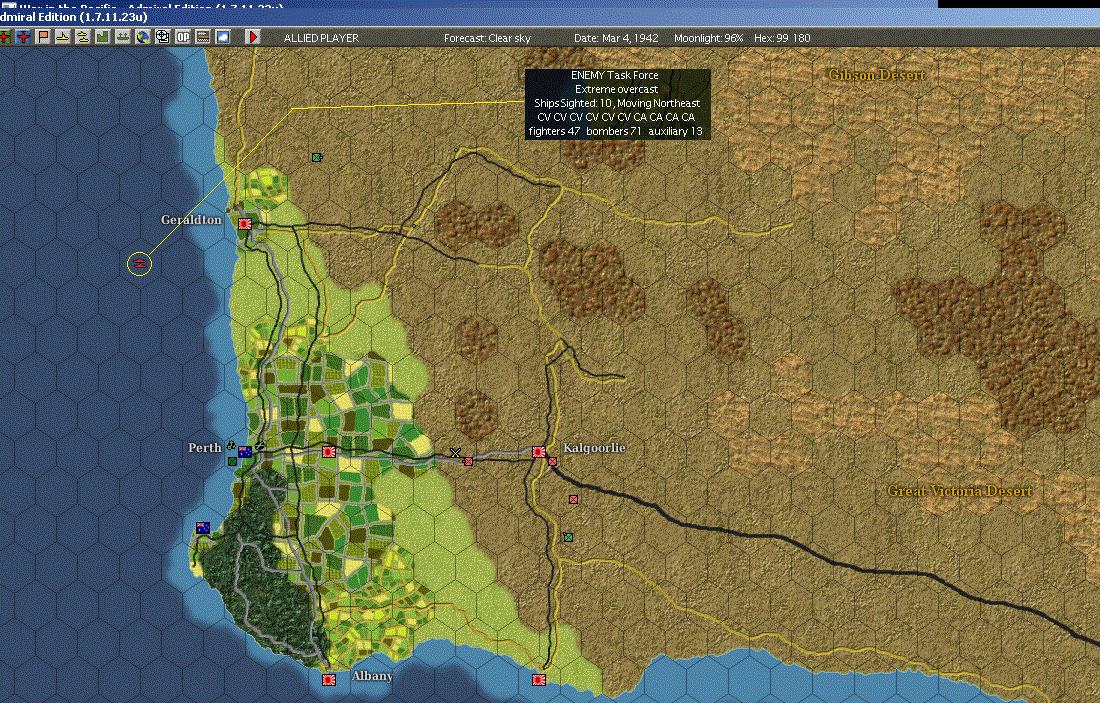
Task: Open the OP operations report icon
Action: click(183, 37)
